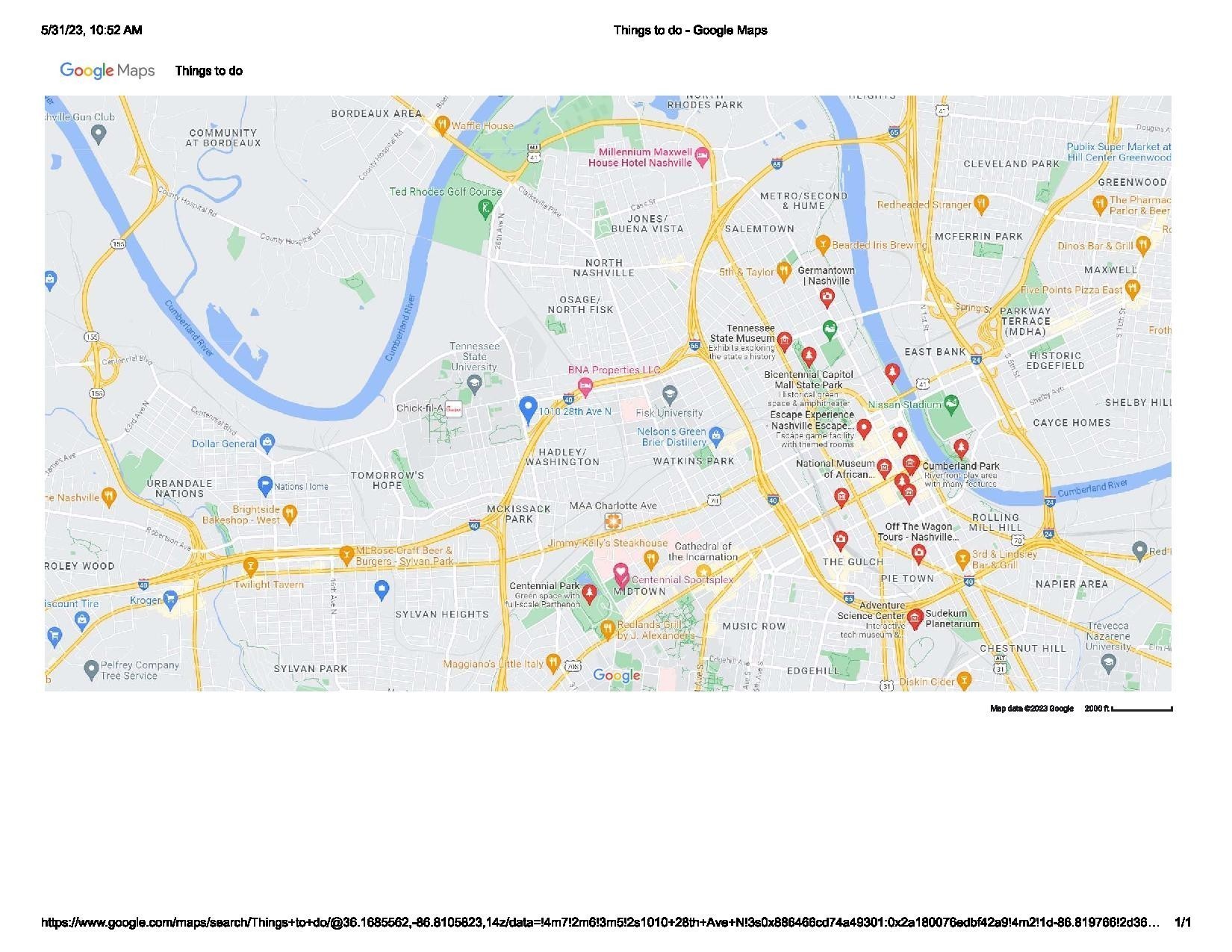The image size is (1232, 952).
Task: Click the 2000 ft map scale bar
Action: [1142, 709]
